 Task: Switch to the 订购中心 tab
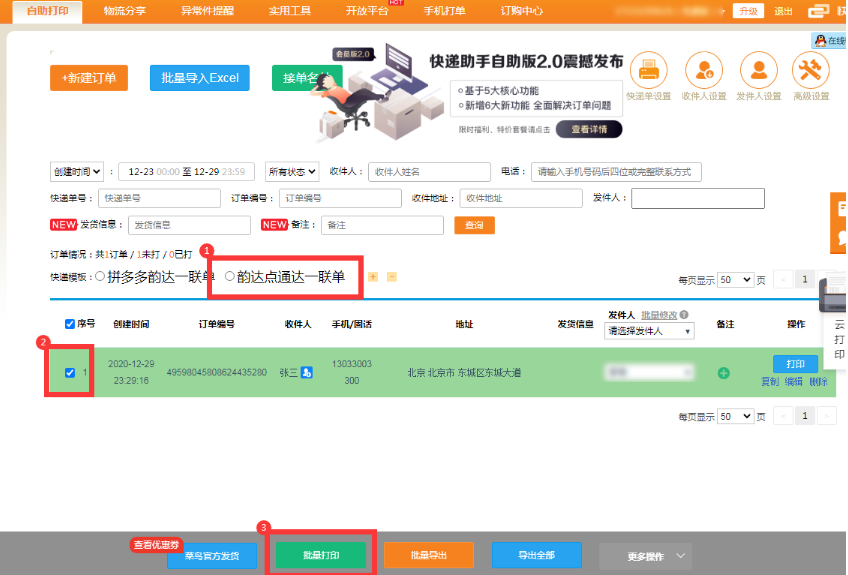tap(522, 11)
